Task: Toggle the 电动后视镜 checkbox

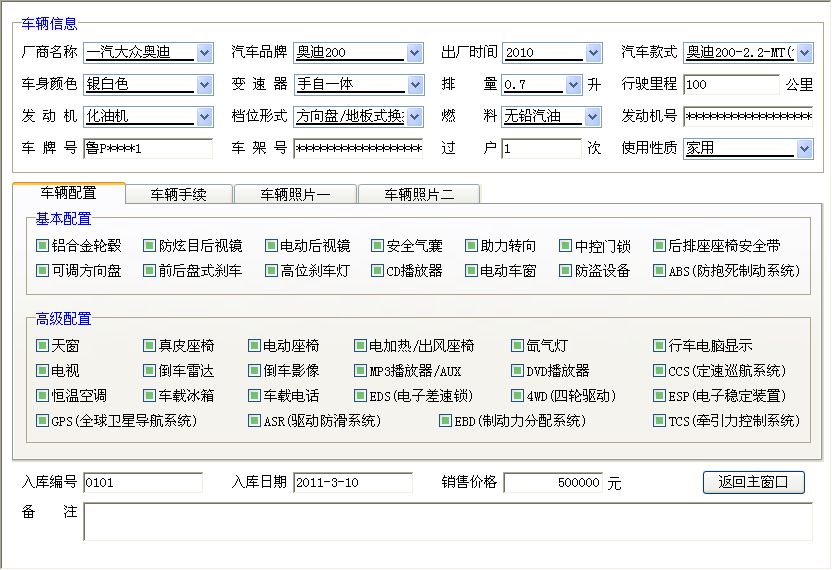Action: pyautogui.click(x=271, y=245)
